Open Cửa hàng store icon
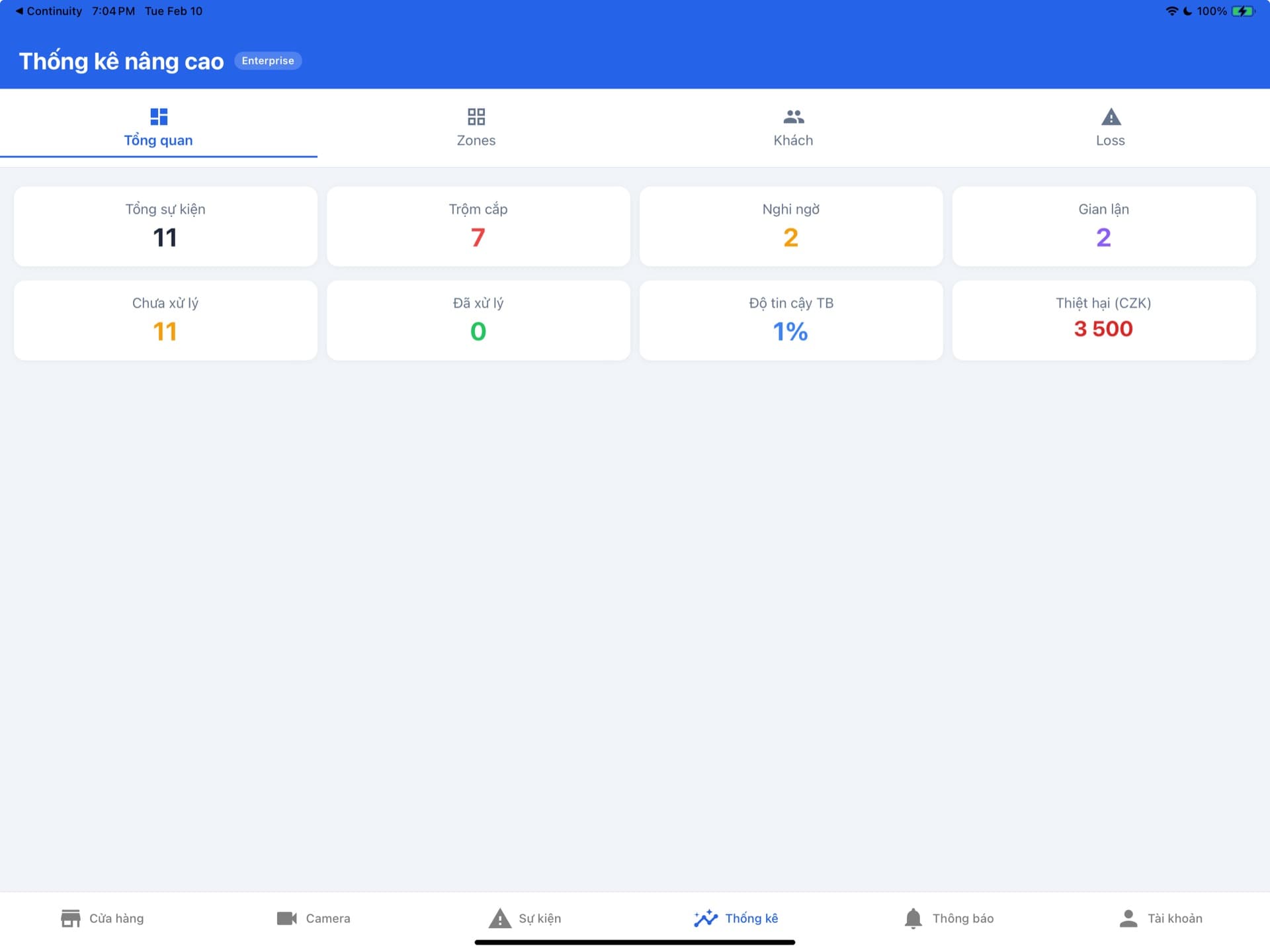 pyautogui.click(x=70, y=918)
